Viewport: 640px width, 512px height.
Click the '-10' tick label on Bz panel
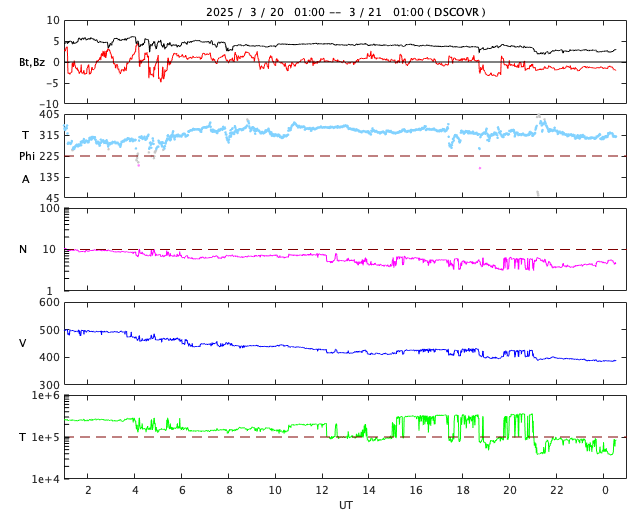[x=49, y=105]
